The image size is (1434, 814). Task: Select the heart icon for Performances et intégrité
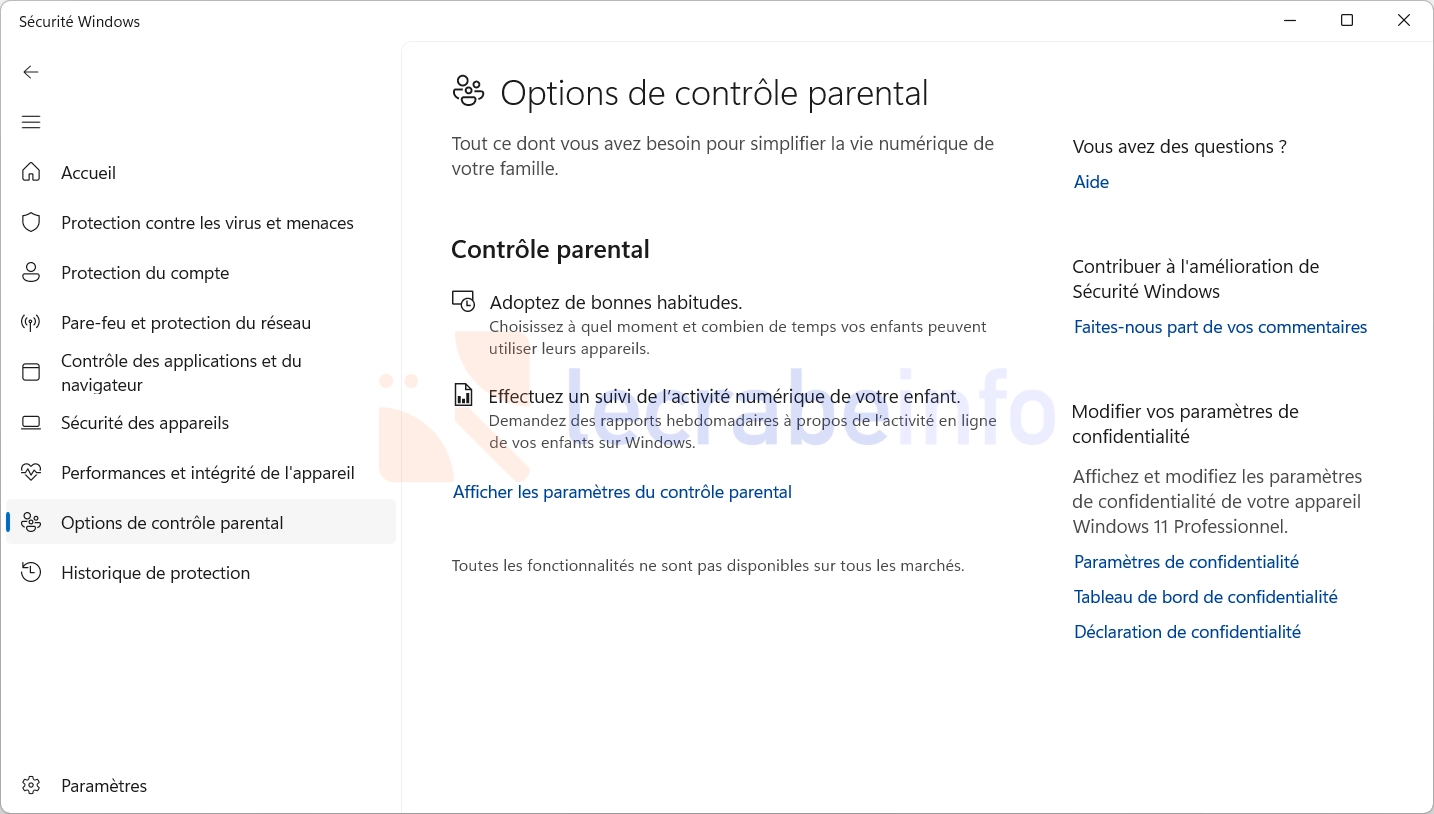point(31,472)
